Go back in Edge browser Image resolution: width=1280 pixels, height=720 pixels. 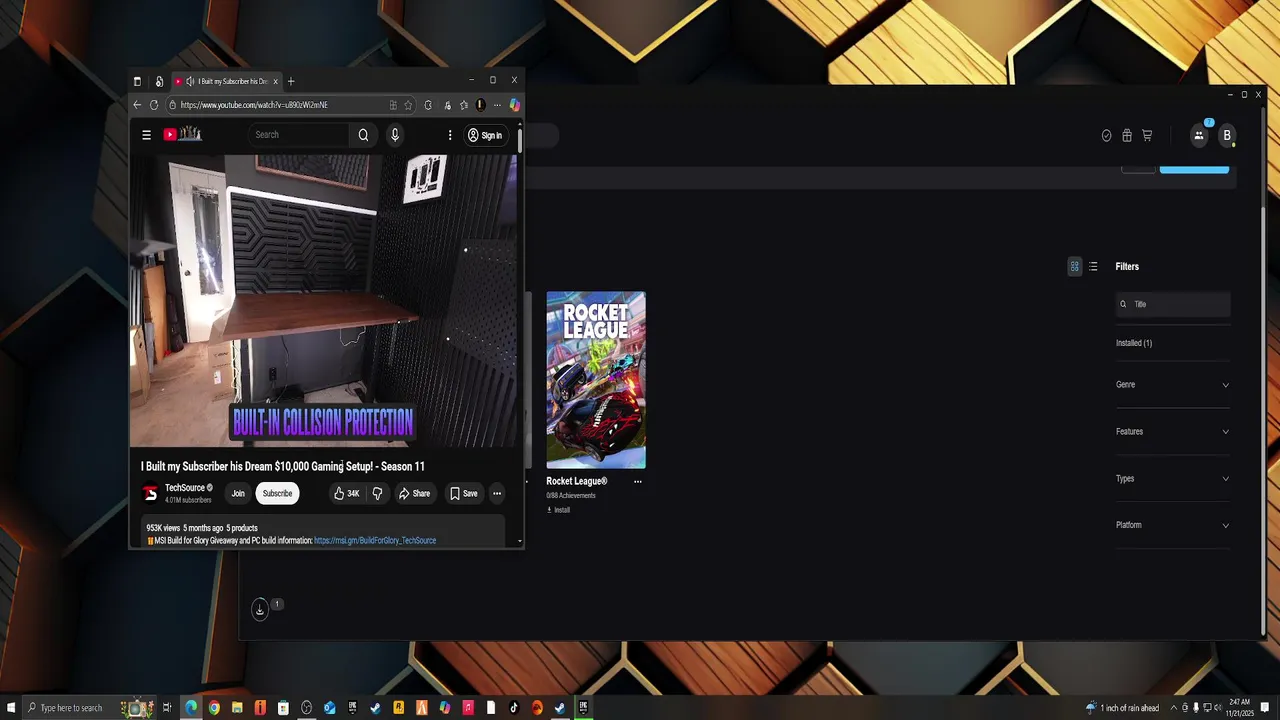click(x=137, y=105)
